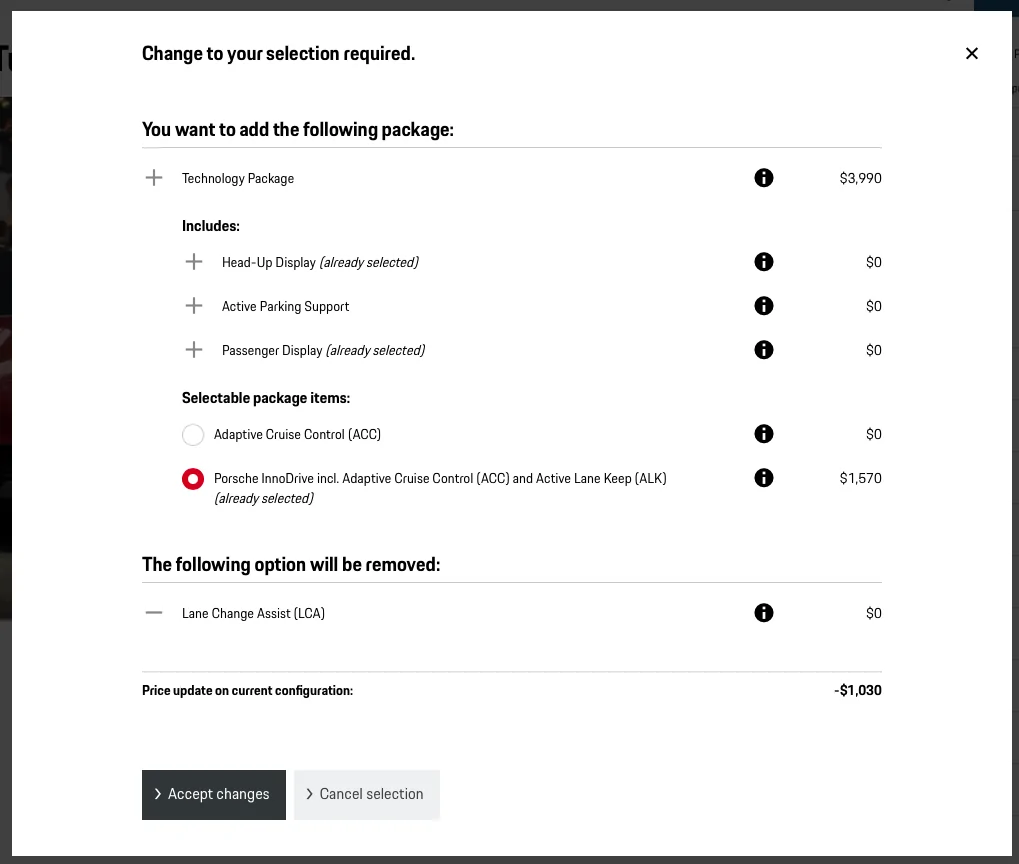The image size is (1019, 864).
Task: Click minus icon beside Lane Change Assist
Action: click(x=154, y=612)
